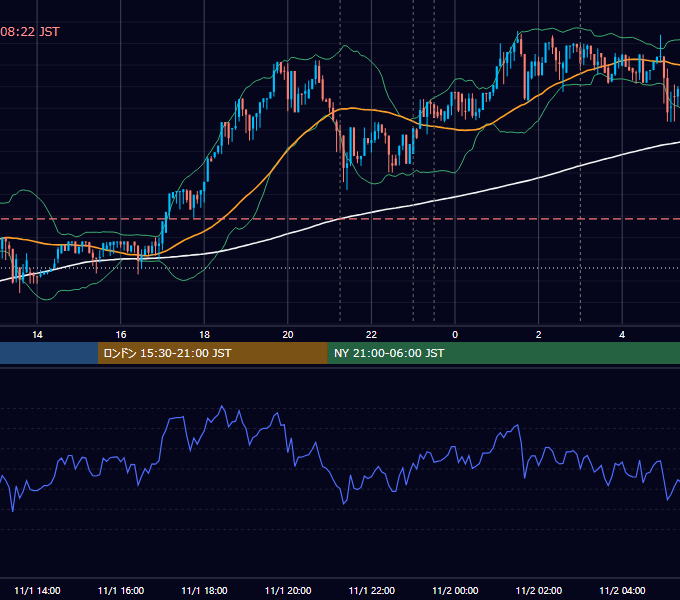The image size is (680, 600).
Task: Click the blue session bar before London
Action: click(49, 353)
